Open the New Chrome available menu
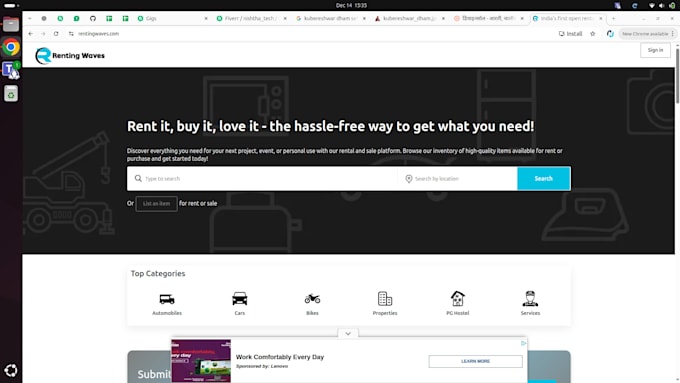The image size is (680, 383). [x=648, y=33]
